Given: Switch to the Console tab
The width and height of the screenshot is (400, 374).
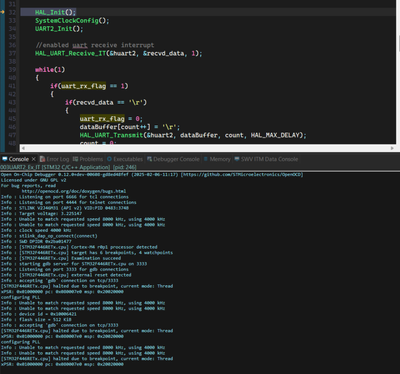Looking at the screenshot, I should point(16,159).
